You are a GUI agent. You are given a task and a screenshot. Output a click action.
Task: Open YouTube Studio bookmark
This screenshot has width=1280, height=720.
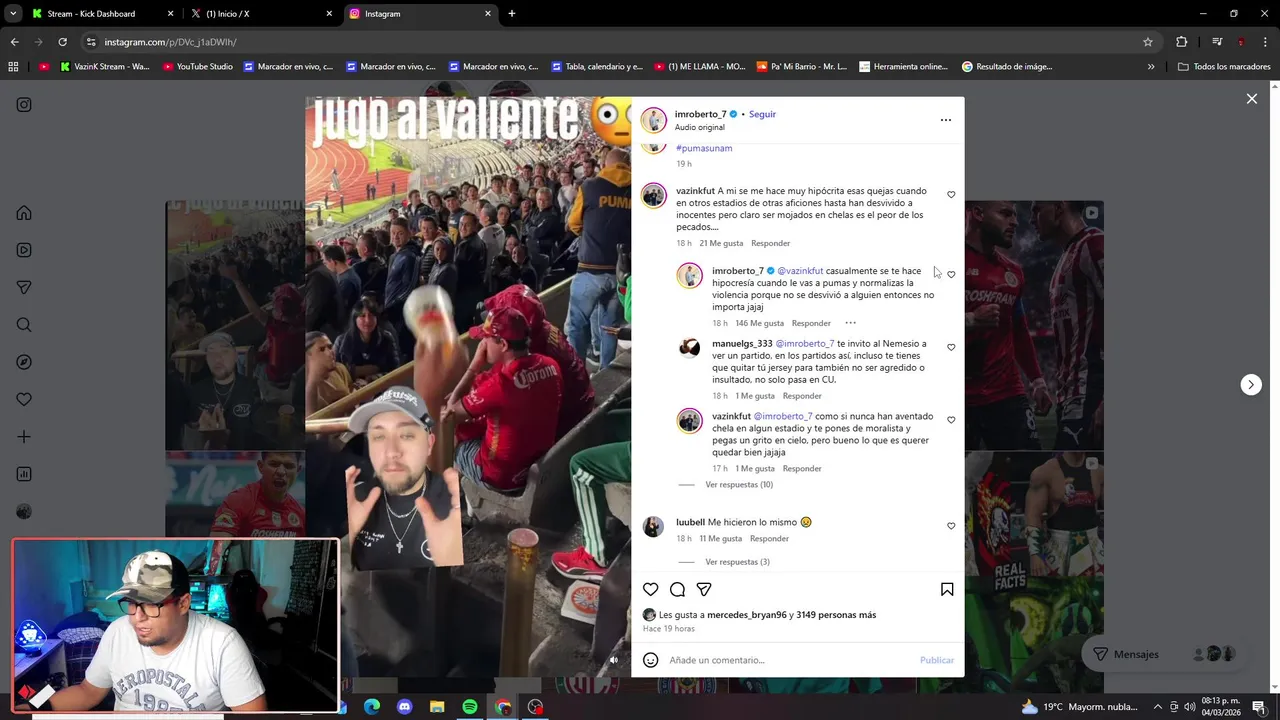click(x=197, y=67)
